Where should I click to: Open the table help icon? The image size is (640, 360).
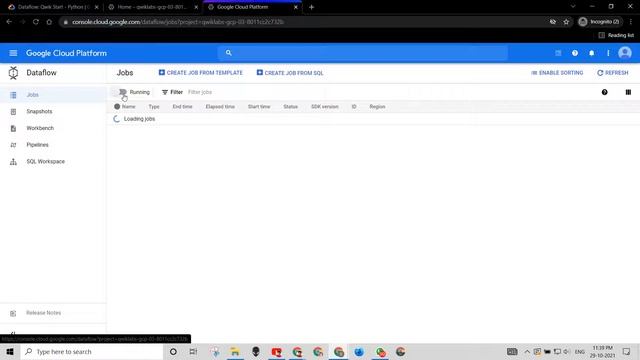[604, 92]
